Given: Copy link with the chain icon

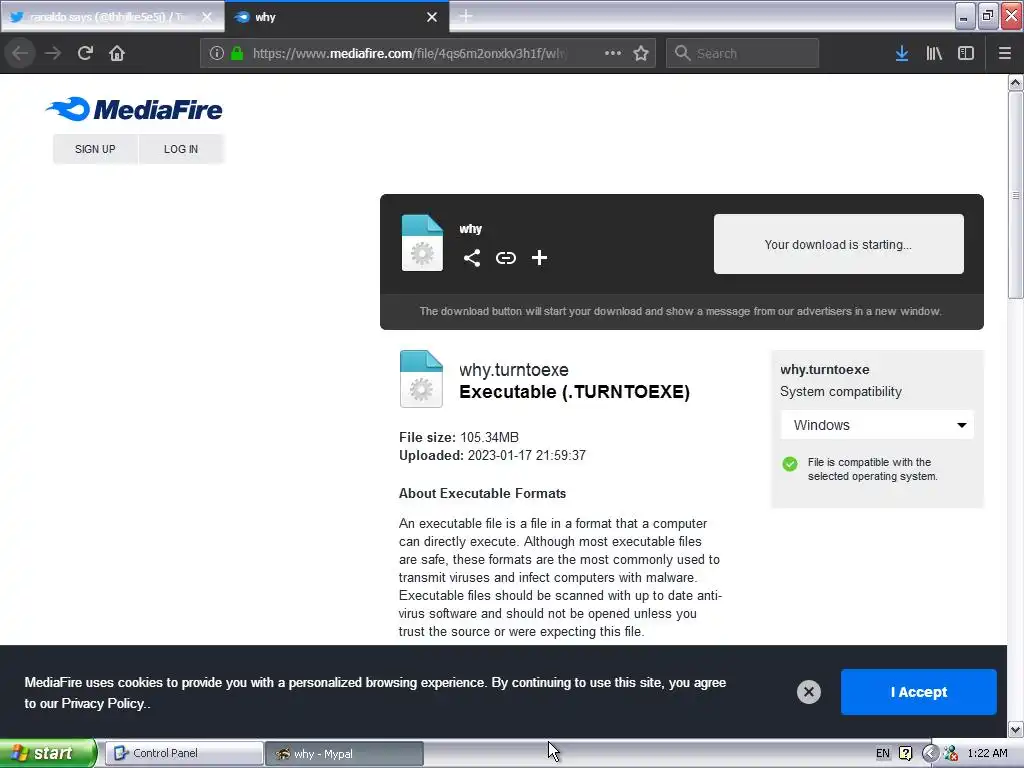Looking at the screenshot, I should [505, 258].
